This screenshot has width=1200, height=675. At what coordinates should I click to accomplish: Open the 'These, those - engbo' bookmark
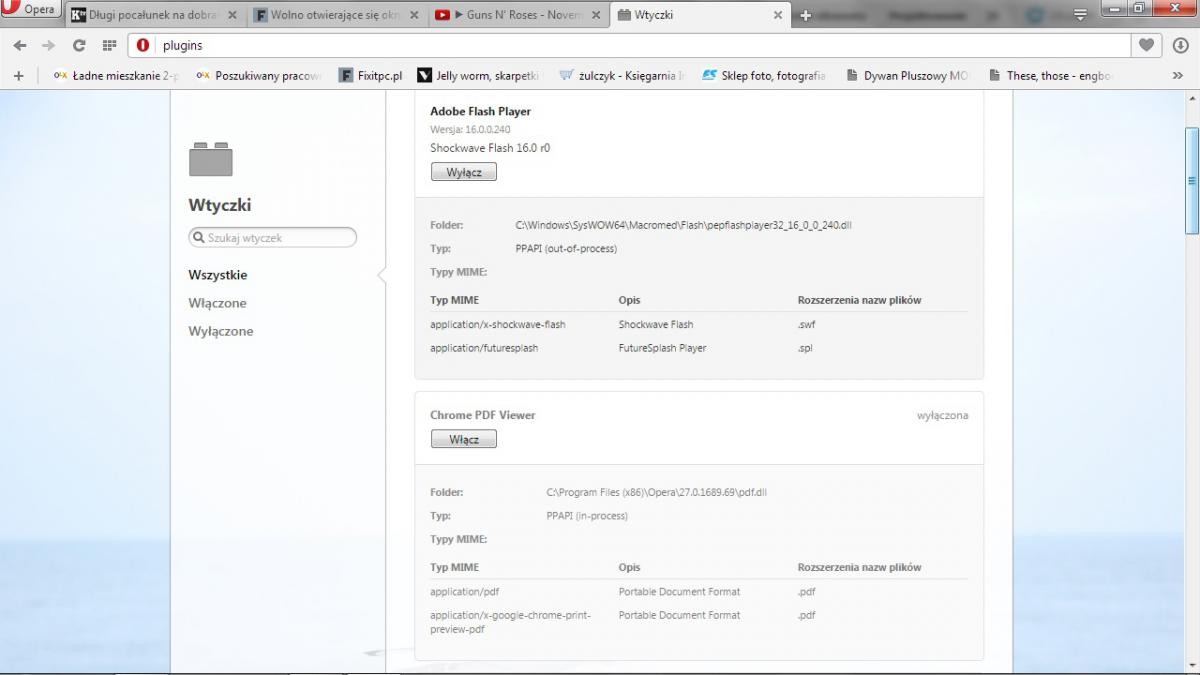coord(1049,75)
